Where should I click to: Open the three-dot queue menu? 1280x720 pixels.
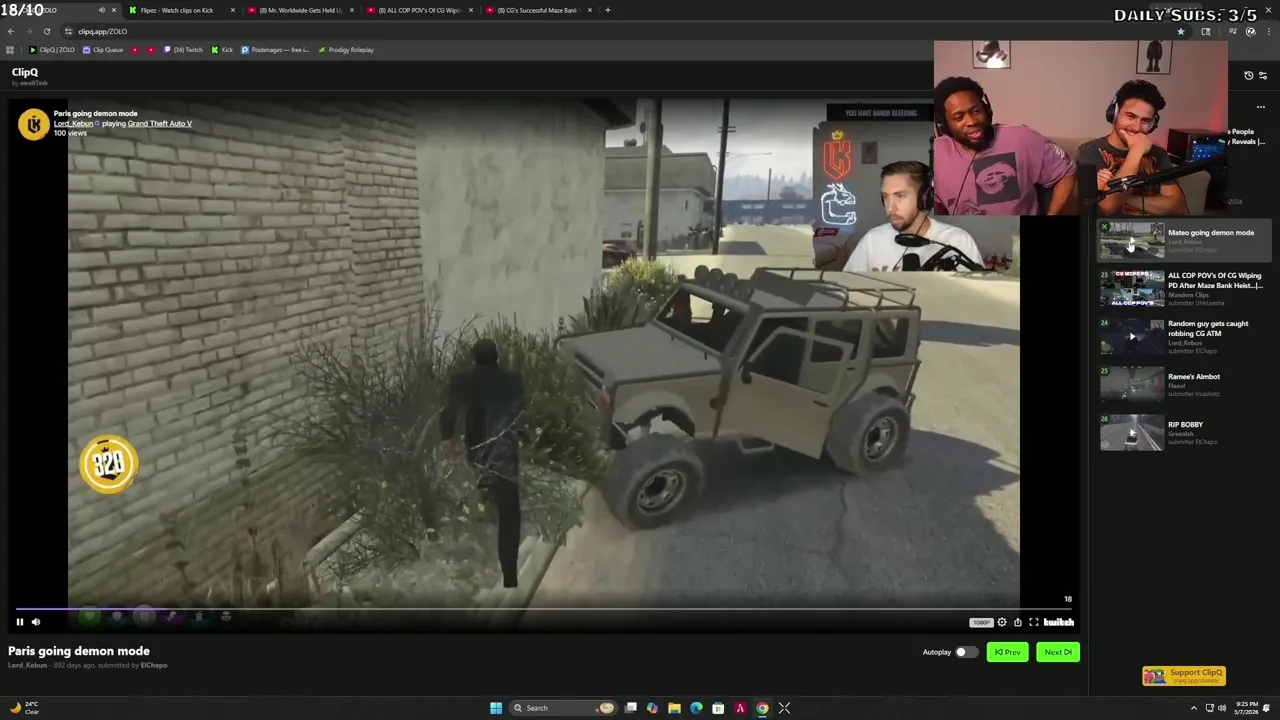pyautogui.click(x=1261, y=107)
